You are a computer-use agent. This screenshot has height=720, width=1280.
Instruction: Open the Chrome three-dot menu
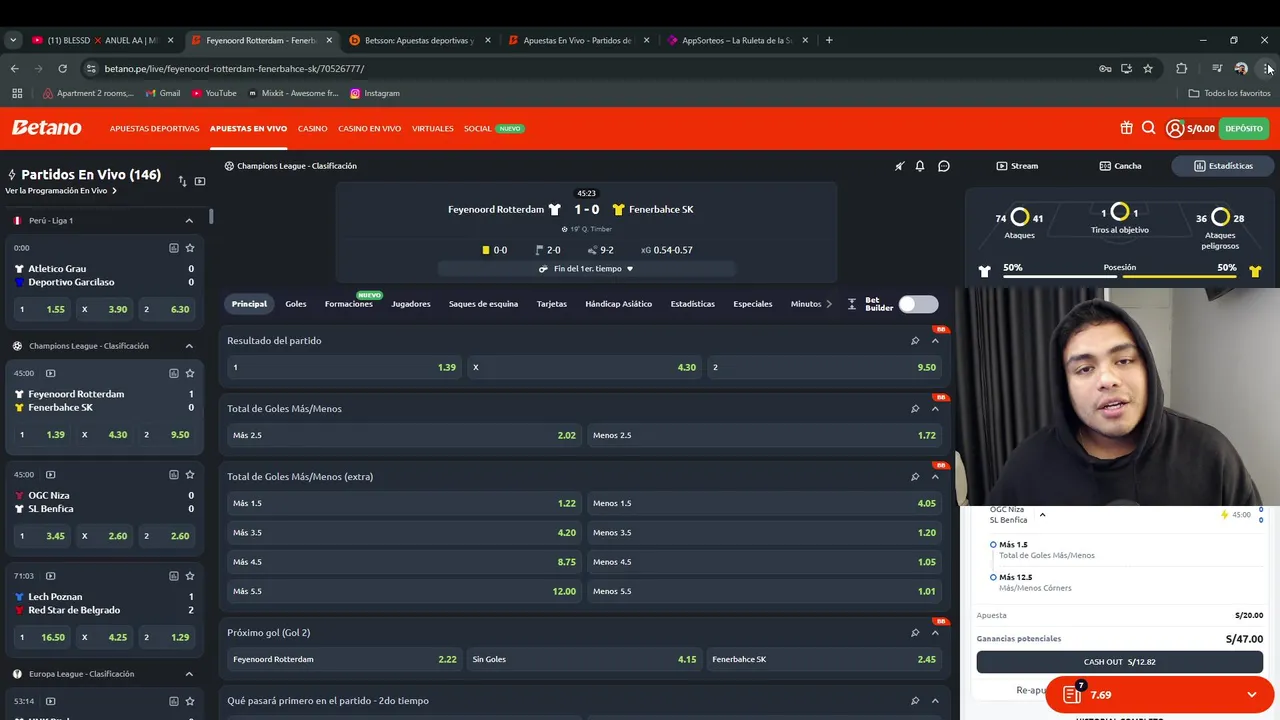(x=1267, y=69)
